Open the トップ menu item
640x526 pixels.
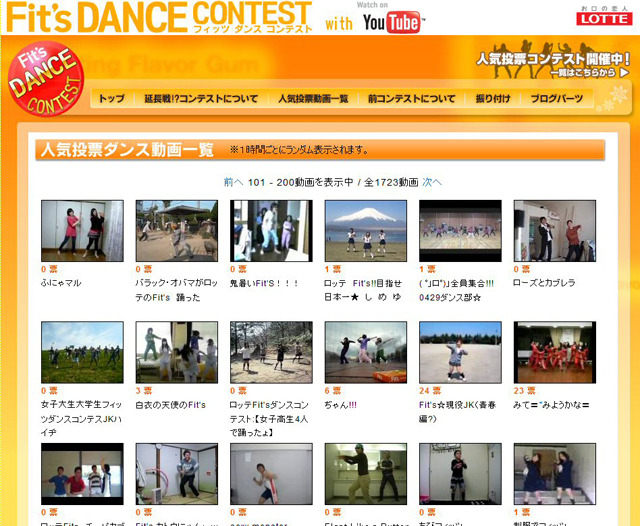tap(111, 98)
